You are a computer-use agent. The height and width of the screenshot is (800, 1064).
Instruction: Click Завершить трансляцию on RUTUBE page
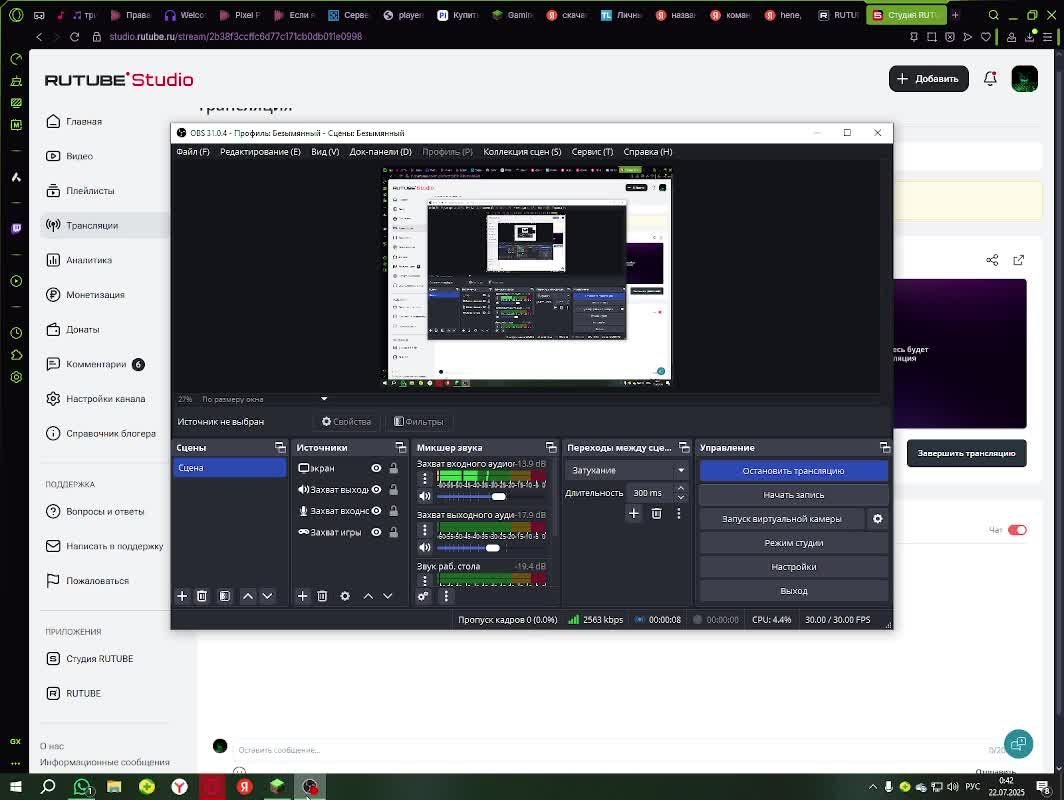click(x=966, y=453)
